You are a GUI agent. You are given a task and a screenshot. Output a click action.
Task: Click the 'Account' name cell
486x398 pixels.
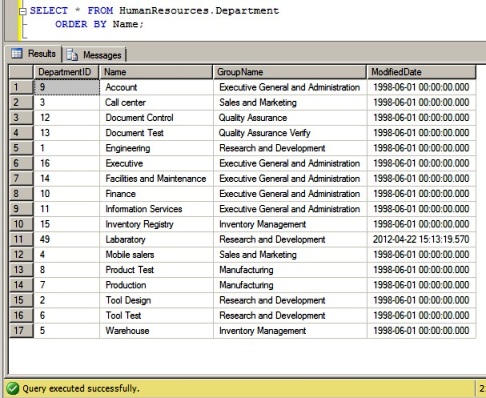[x=156, y=87]
